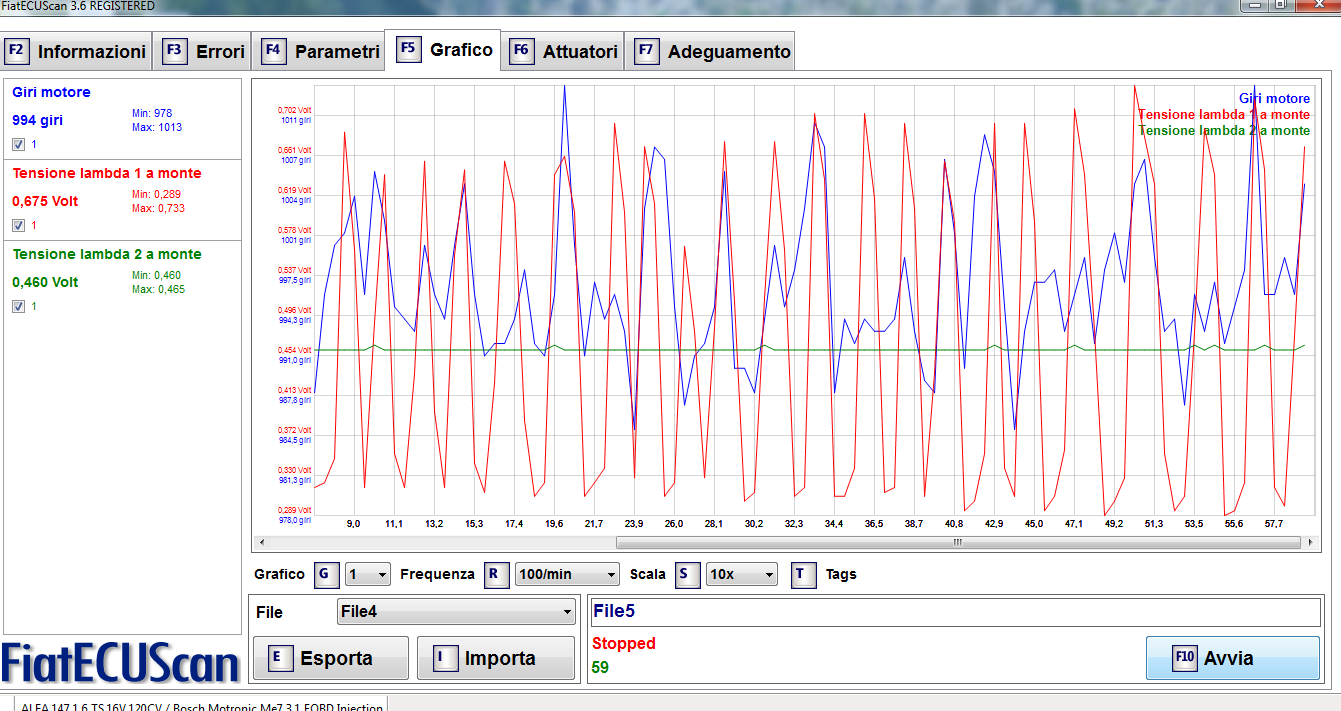The image size is (1341, 711).
Task: Click the 994 giri current value
Action: coord(38,120)
